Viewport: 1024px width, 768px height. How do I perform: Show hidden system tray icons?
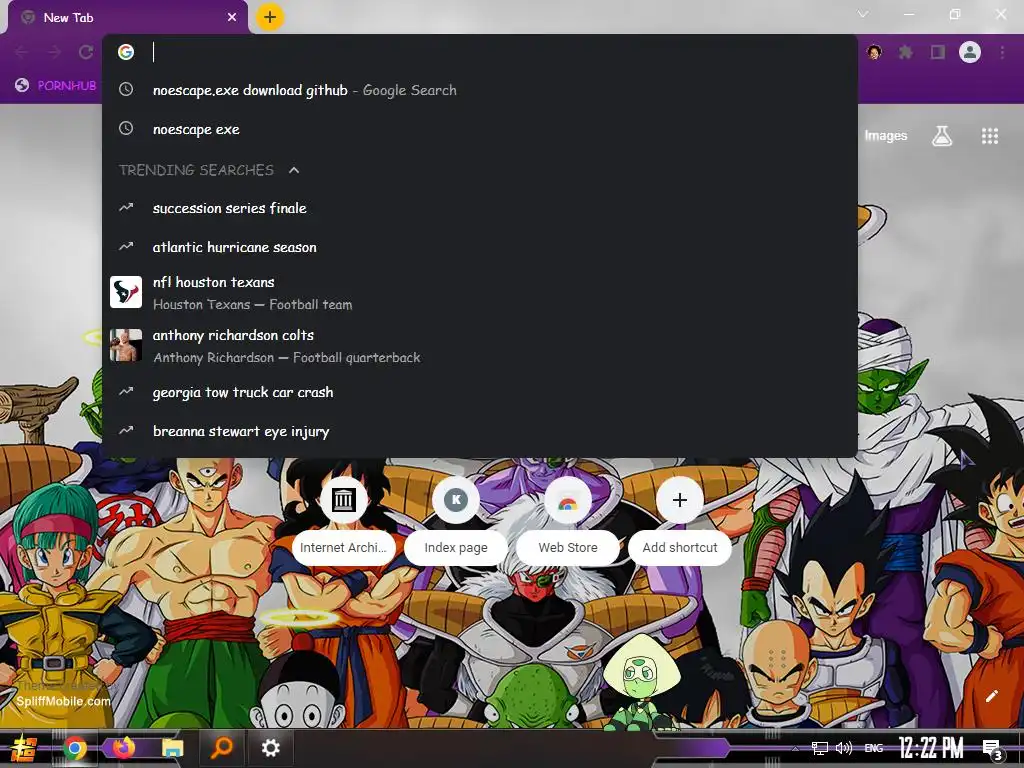point(795,748)
